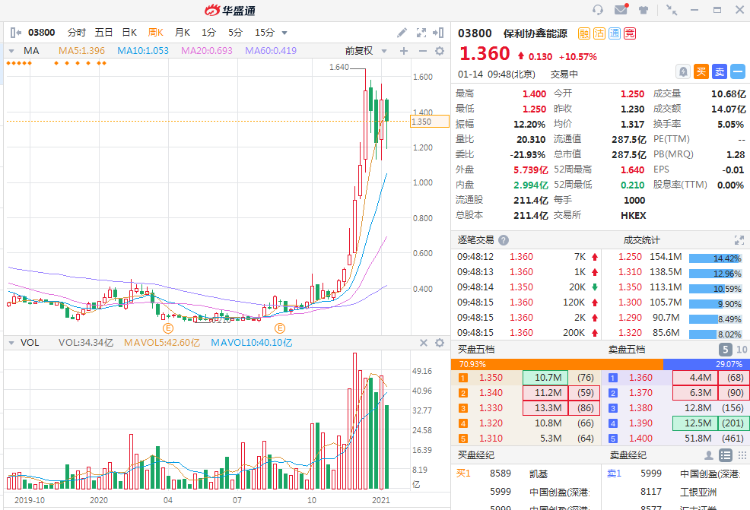Close the VOL indicator panel
This screenshot has height=510, width=750.
pyautogui.click(x=423, y=343)
